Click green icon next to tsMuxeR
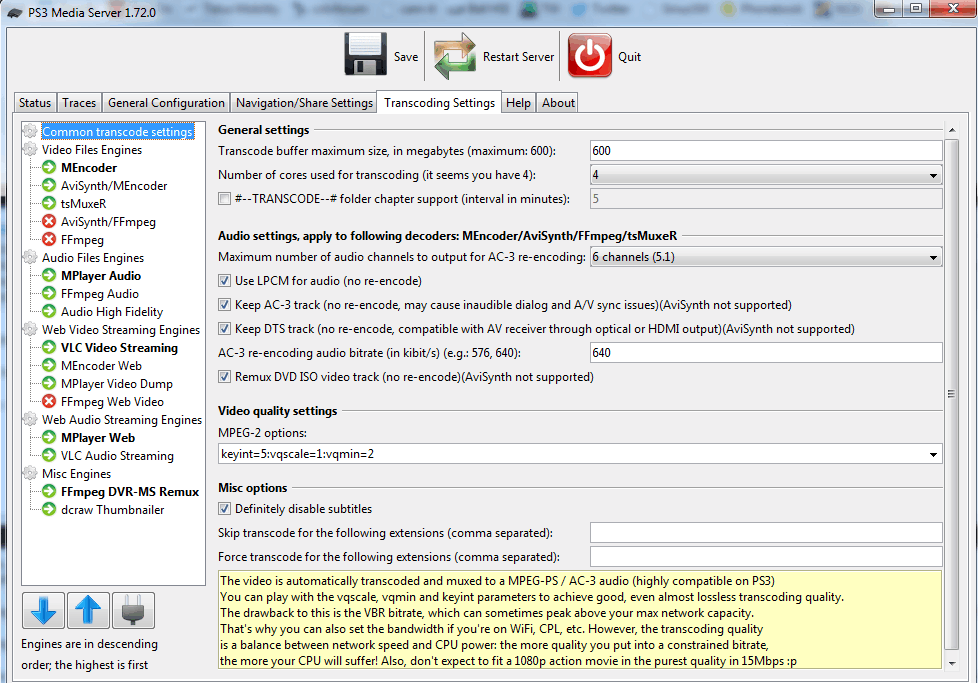This screenshot has width=978, height=683. coord(49,203)
